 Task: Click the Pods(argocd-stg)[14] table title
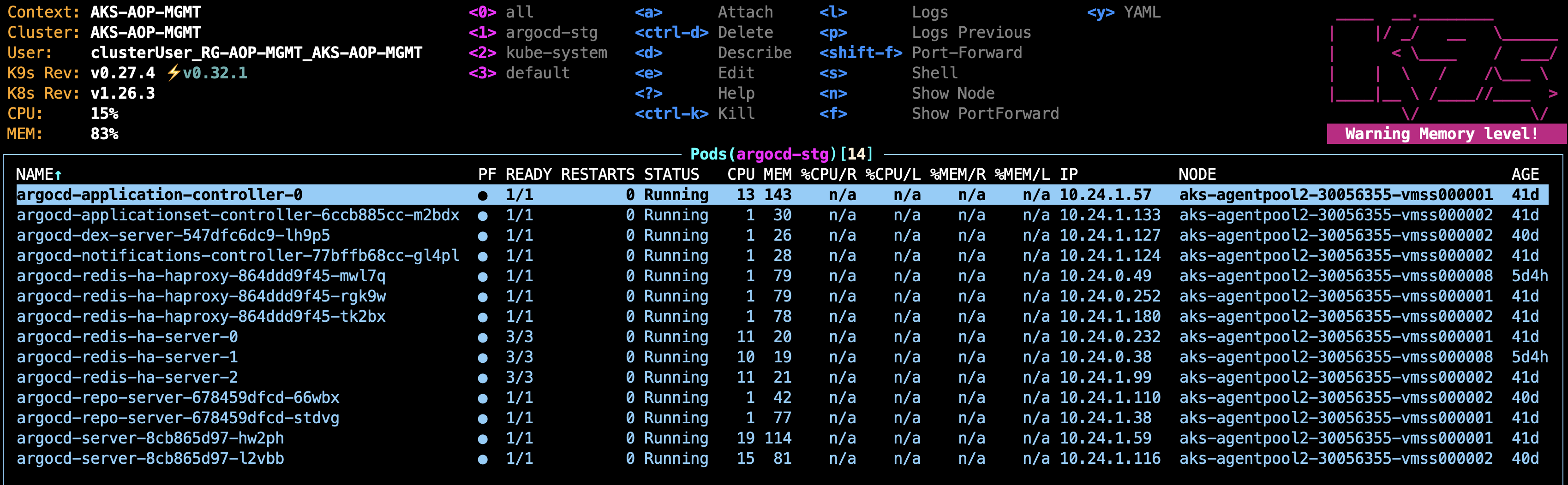click(782, 154)
